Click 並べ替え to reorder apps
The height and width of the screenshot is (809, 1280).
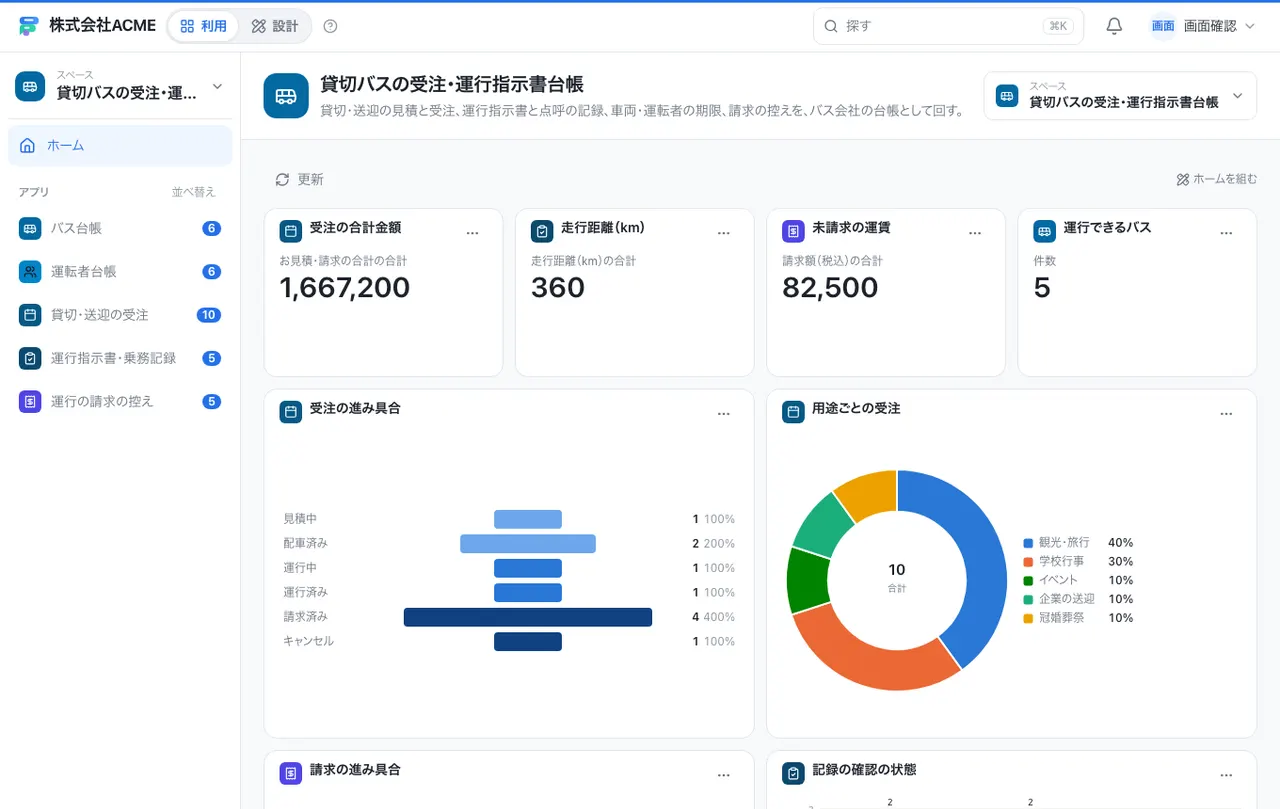tap(193, 192)
